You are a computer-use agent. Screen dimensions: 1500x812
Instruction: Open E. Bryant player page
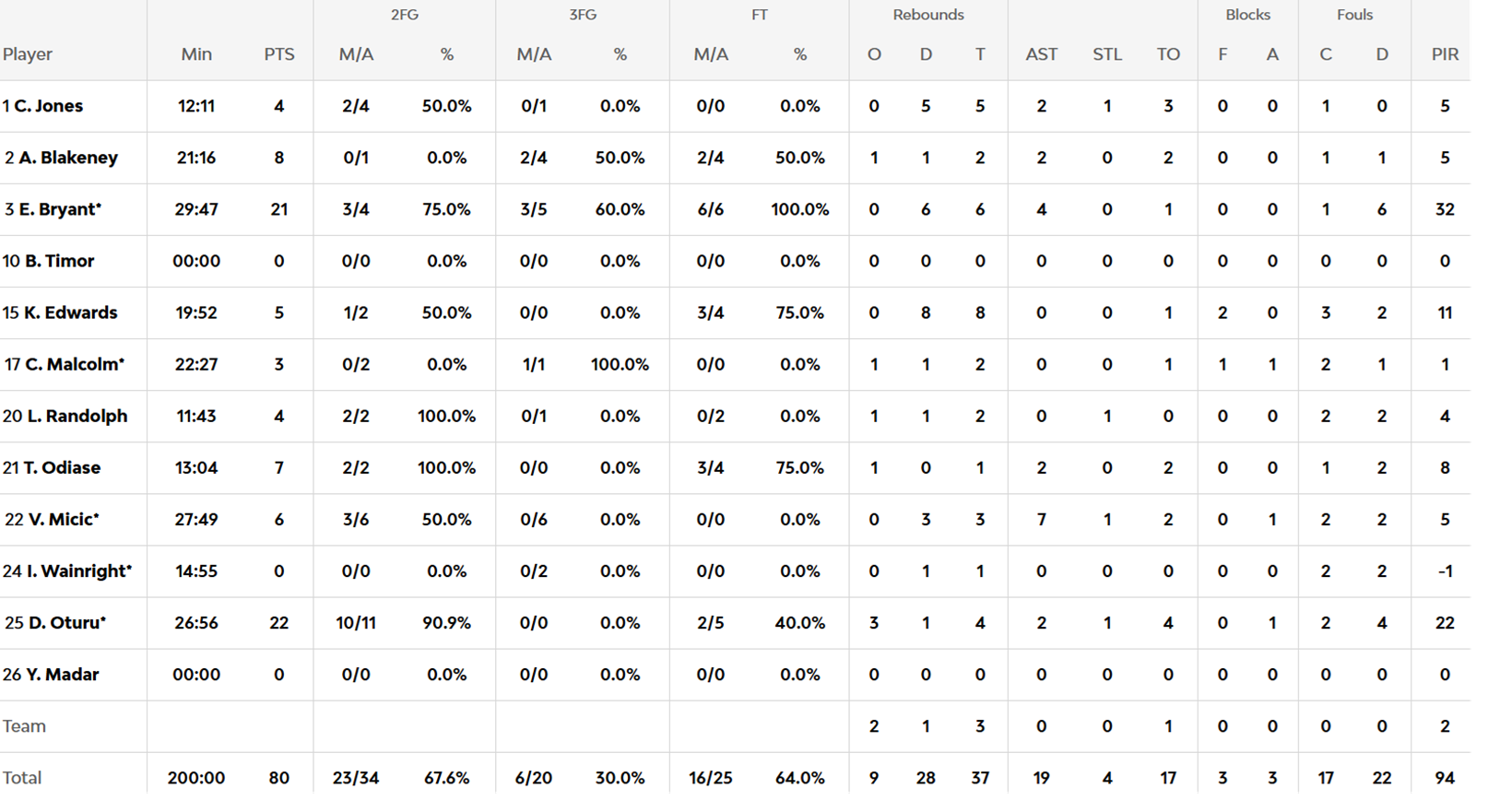coord(60,209)
